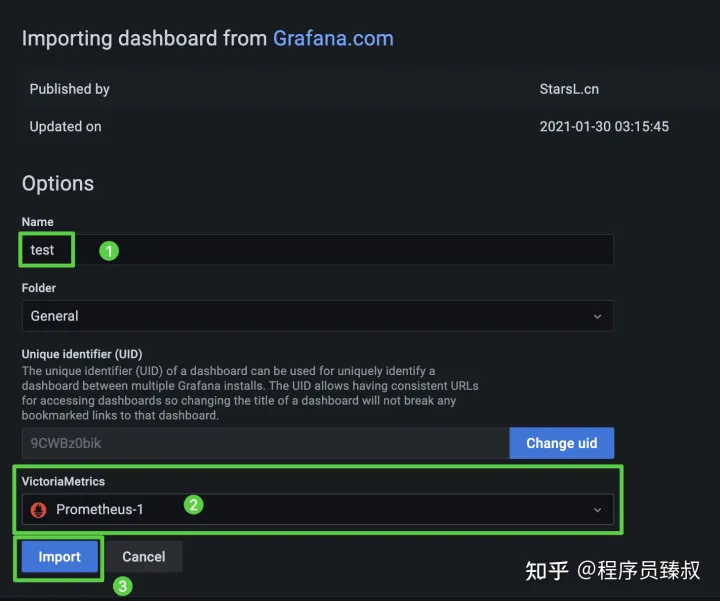
Task: Click the Updated on label
Action: [x=65, y=127]
